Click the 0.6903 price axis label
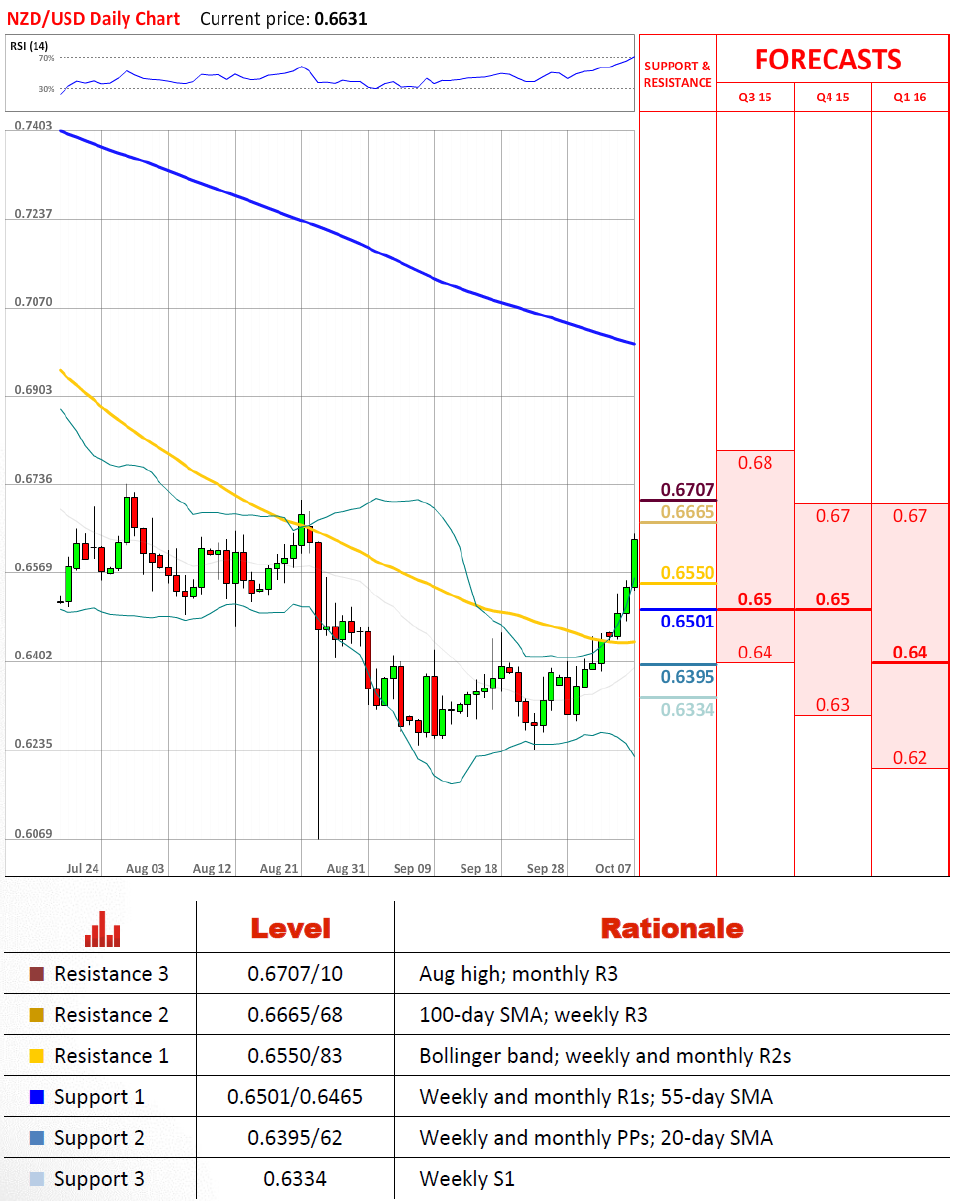This screenshot has height=1201, width=962. (x=33, y=389)
